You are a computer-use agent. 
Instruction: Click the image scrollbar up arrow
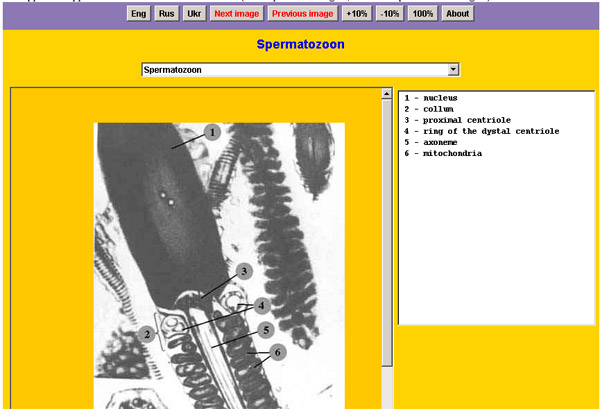(386, 95)
